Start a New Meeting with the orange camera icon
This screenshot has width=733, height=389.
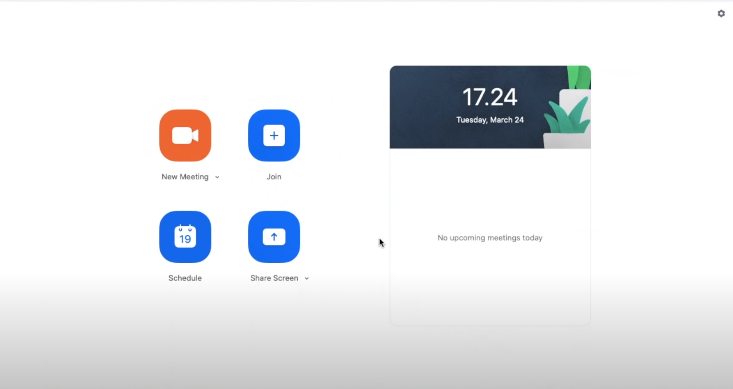pyautogui.click(x=185, y=136)
